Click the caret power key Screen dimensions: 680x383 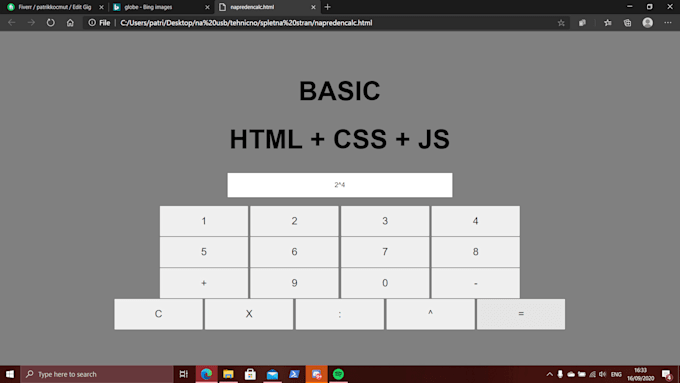[430, 314]
